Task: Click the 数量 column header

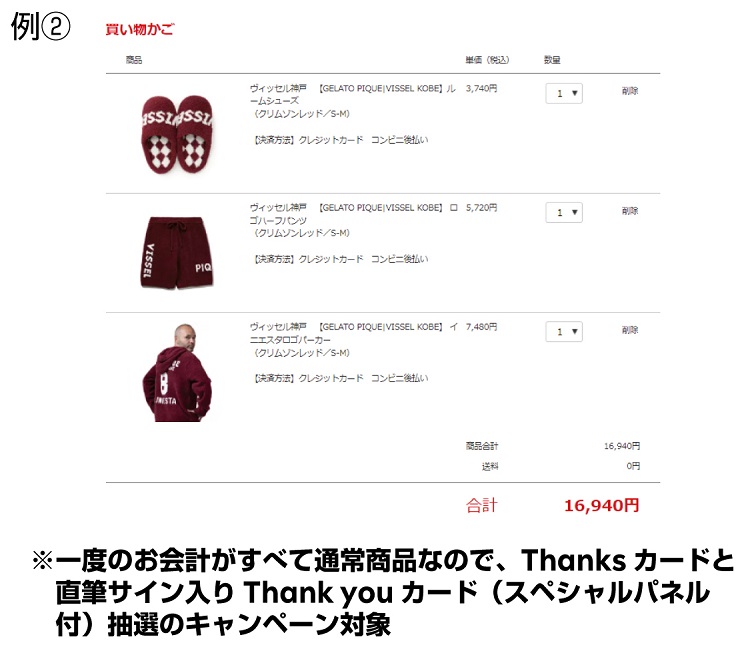Action: (x=552, y=60)
